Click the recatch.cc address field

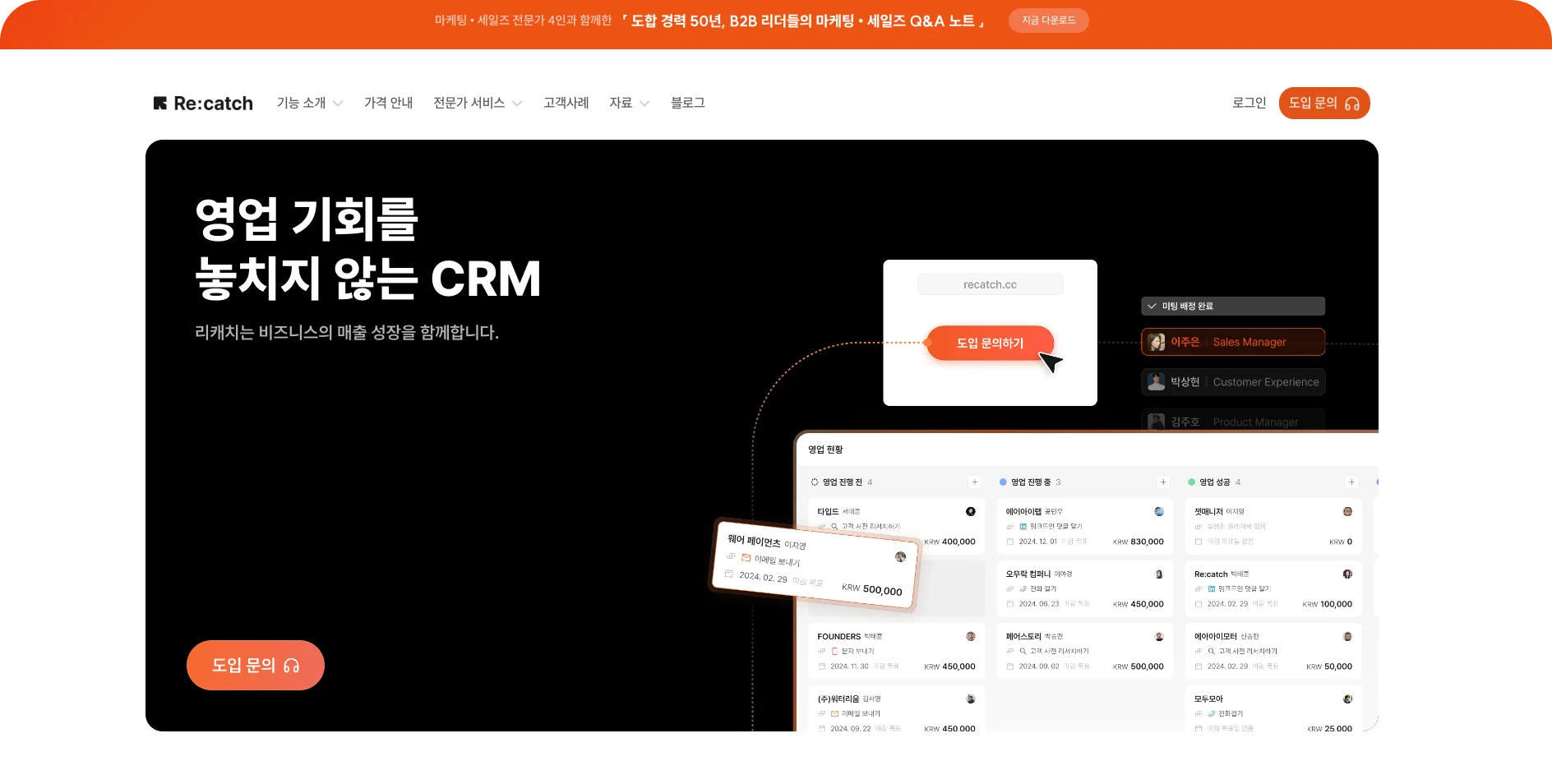click(x=990, y=284)
